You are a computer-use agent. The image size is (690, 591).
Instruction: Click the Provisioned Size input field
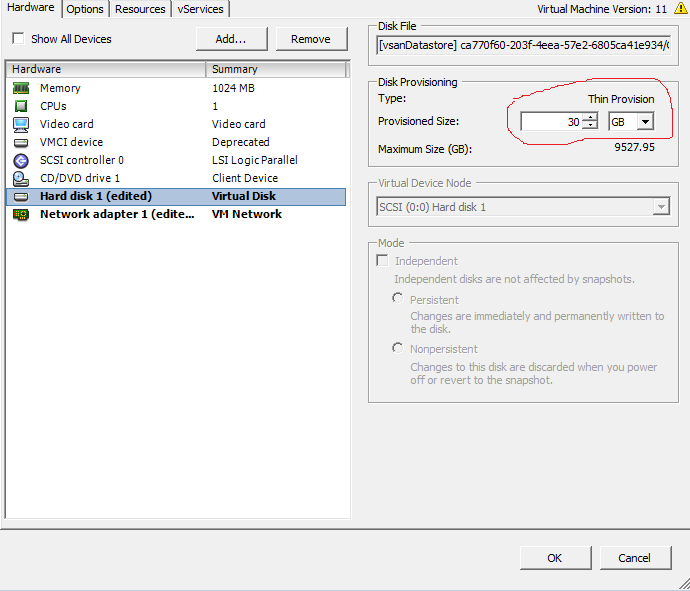click(551, 121)
